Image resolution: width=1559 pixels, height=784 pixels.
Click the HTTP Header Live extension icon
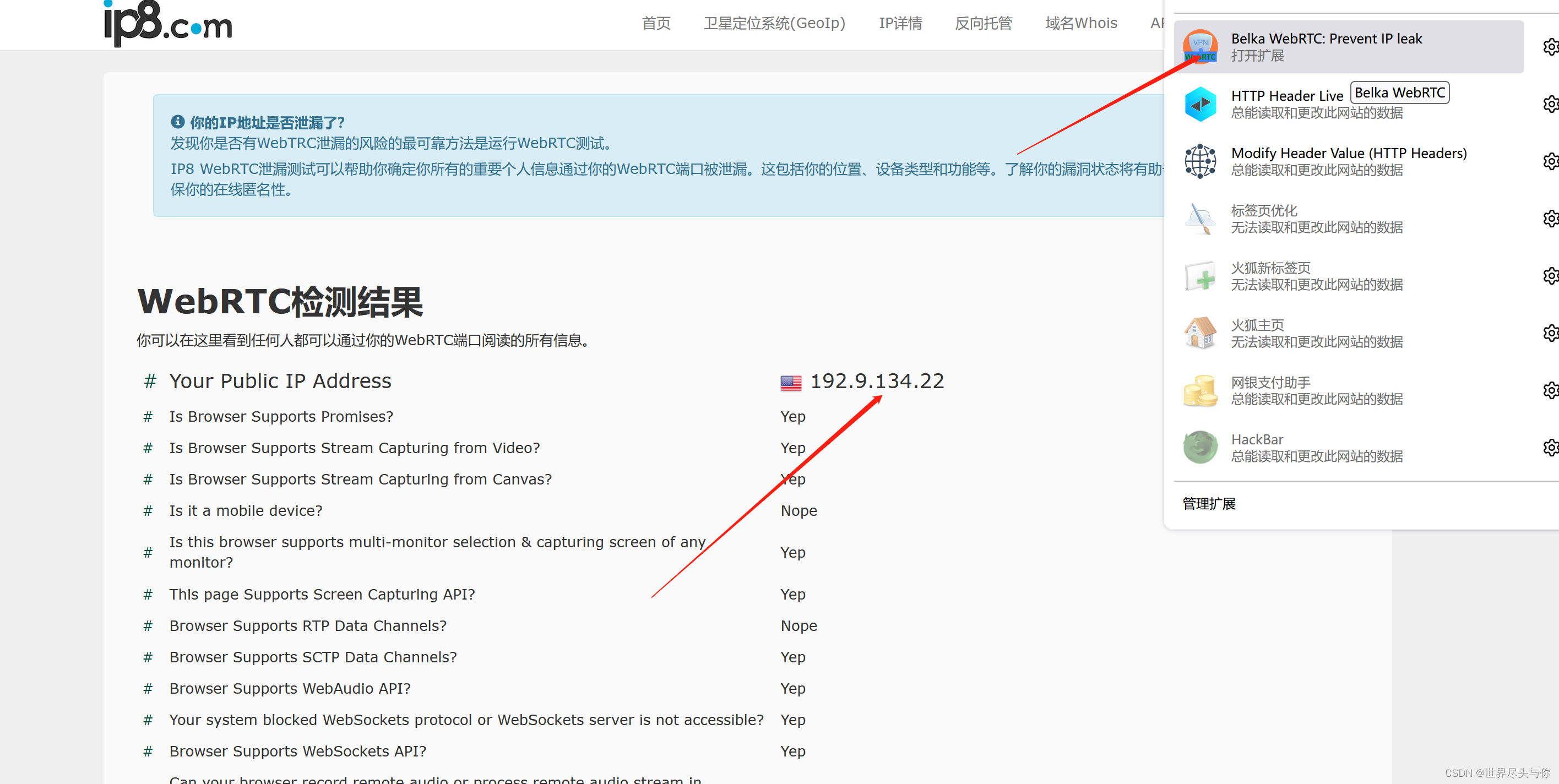coord(1199,104)
